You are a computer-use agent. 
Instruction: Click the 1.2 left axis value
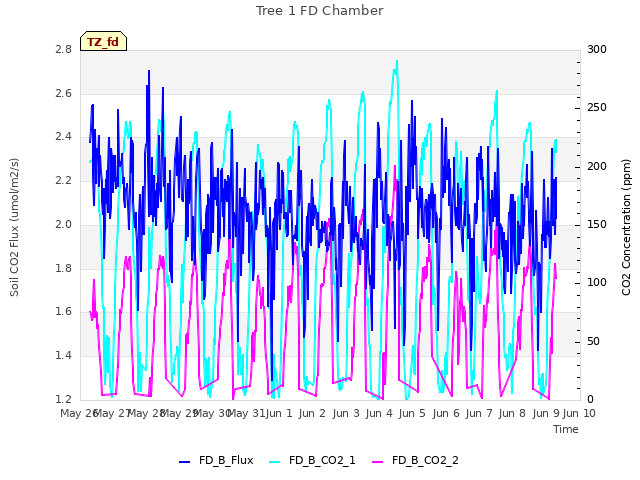63,399
